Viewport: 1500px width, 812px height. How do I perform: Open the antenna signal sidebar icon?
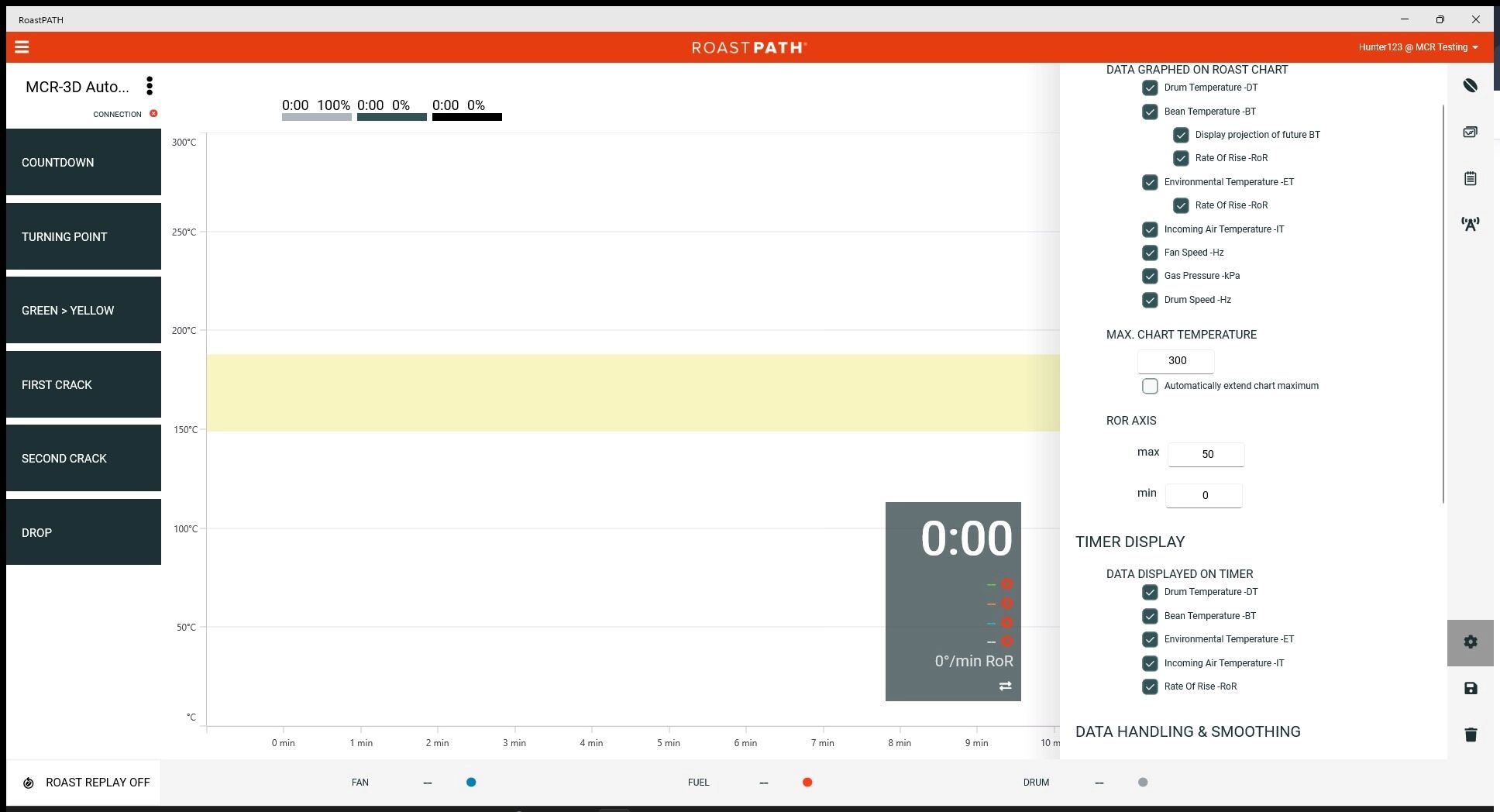click(x=1470, y=224)
